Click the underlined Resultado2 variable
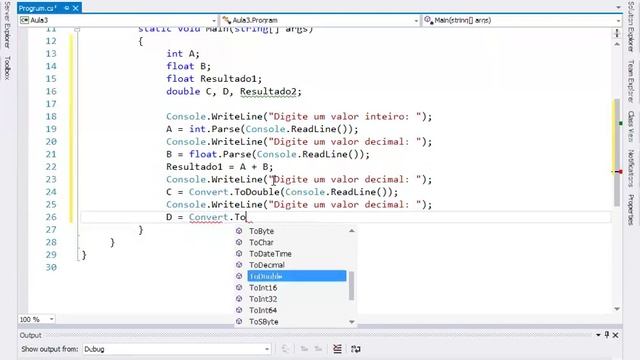The width and height of the screenshot is (640, 360). pos(268,91)
